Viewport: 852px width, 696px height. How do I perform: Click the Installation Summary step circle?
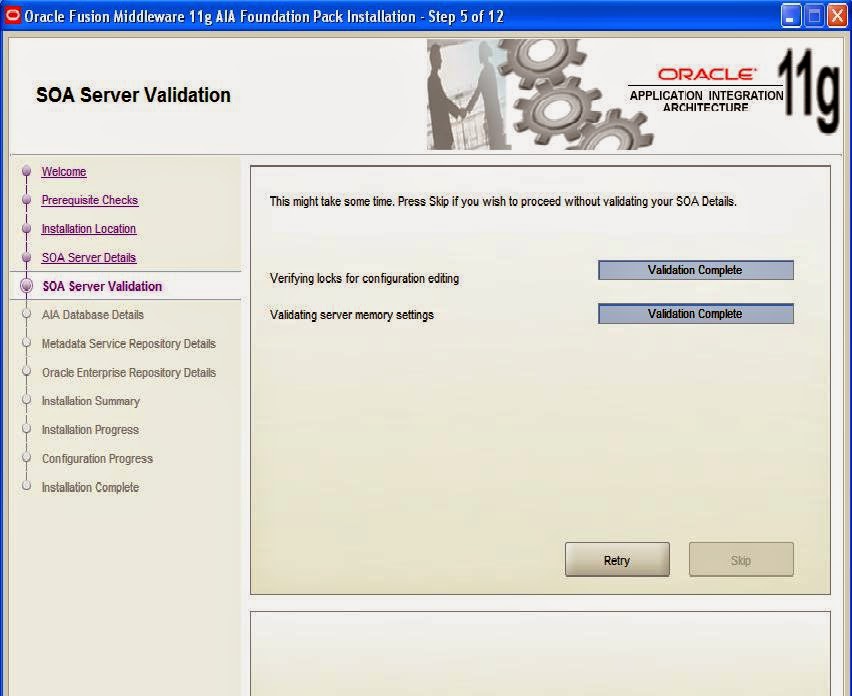tap(24, 401)
